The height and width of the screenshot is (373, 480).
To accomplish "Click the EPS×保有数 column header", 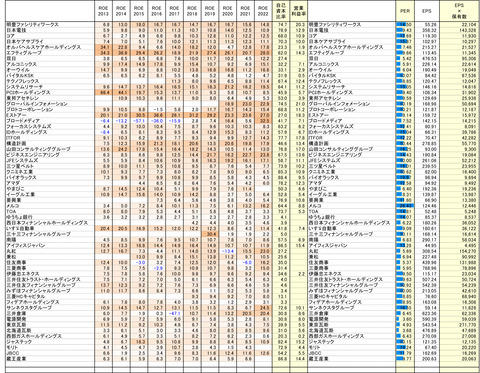I will coord(459,11).
